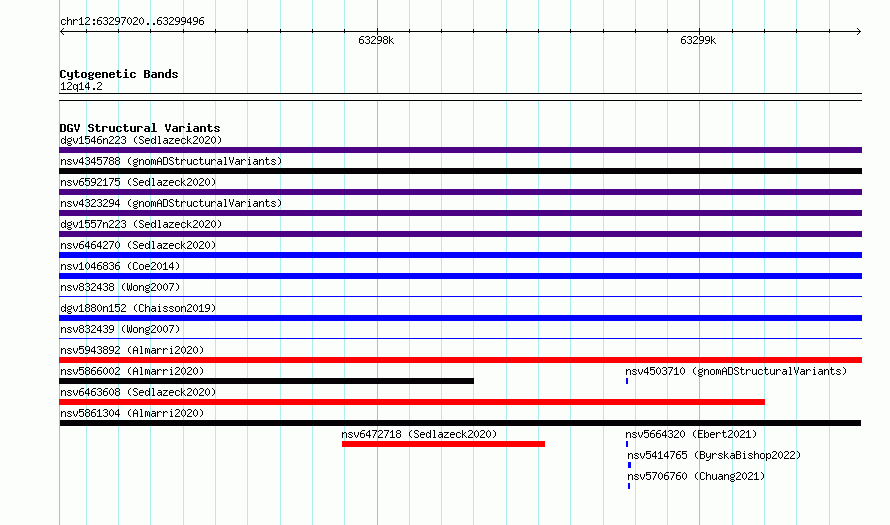Open the nsv5706760 (Chuang2021) label

pos(696,476)
